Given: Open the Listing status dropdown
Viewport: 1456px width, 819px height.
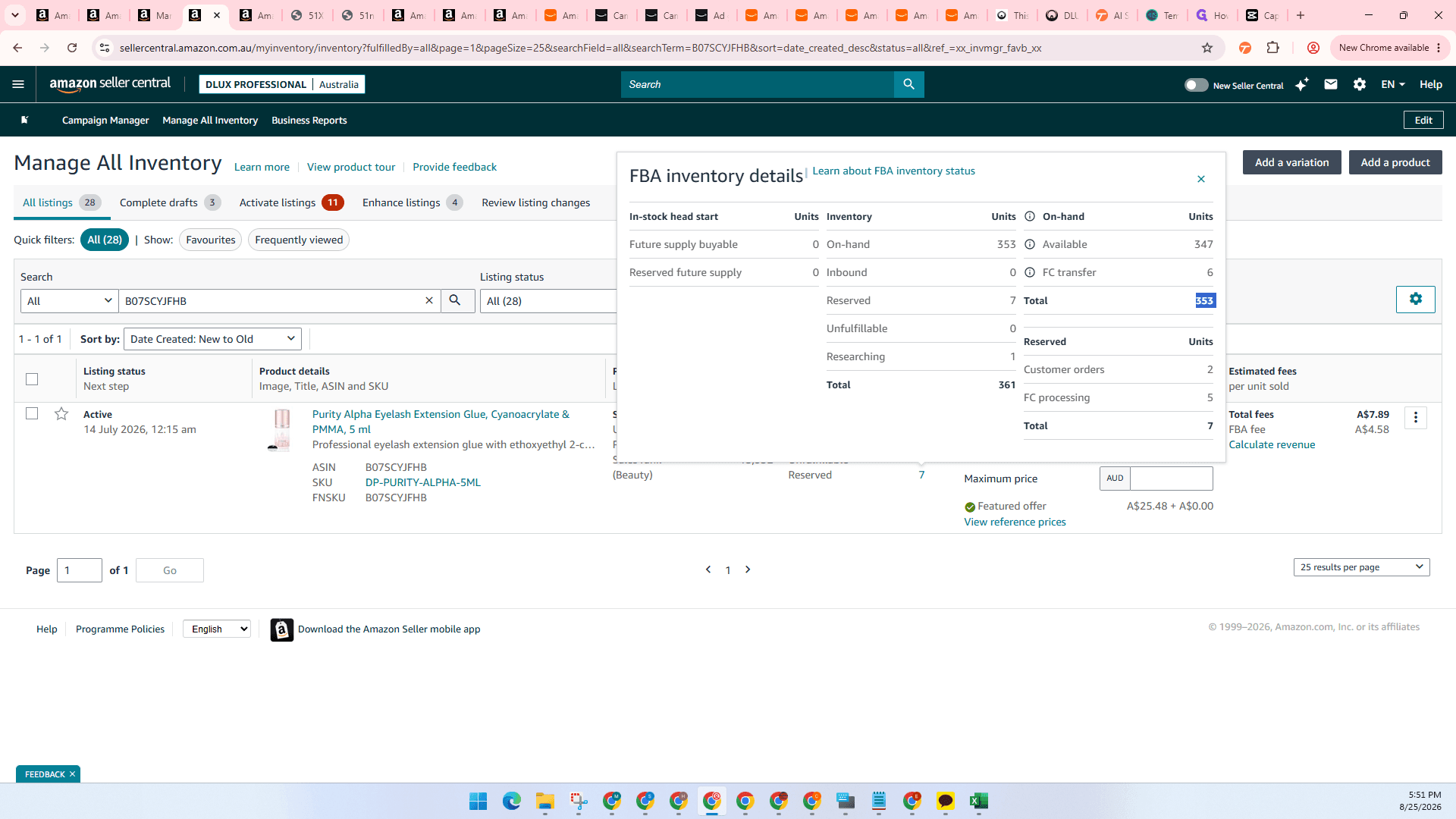Looking at the screenshot, I should [550, 300].
